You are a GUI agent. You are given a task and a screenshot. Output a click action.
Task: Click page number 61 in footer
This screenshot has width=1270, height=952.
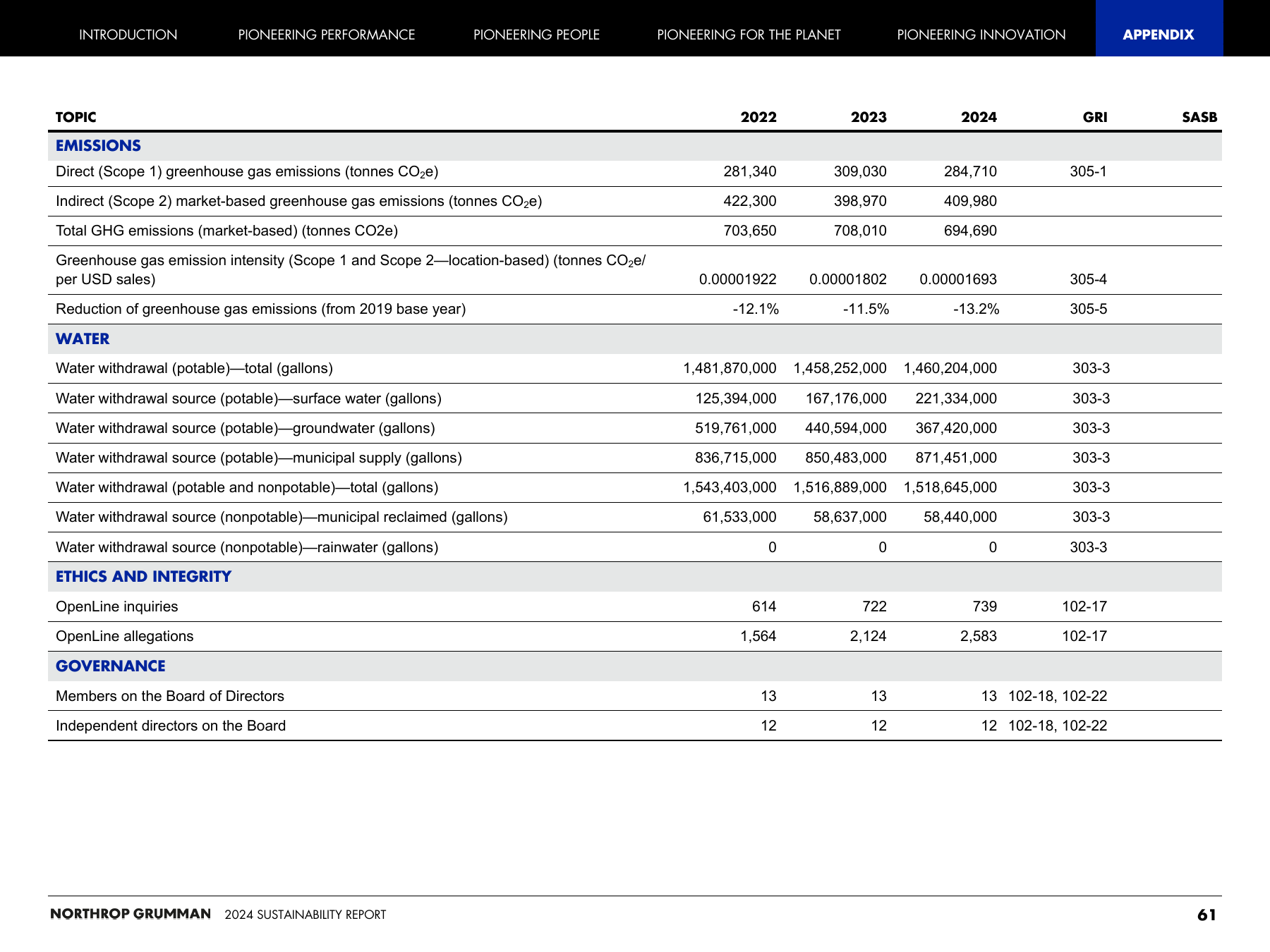tap(1206, 915)
